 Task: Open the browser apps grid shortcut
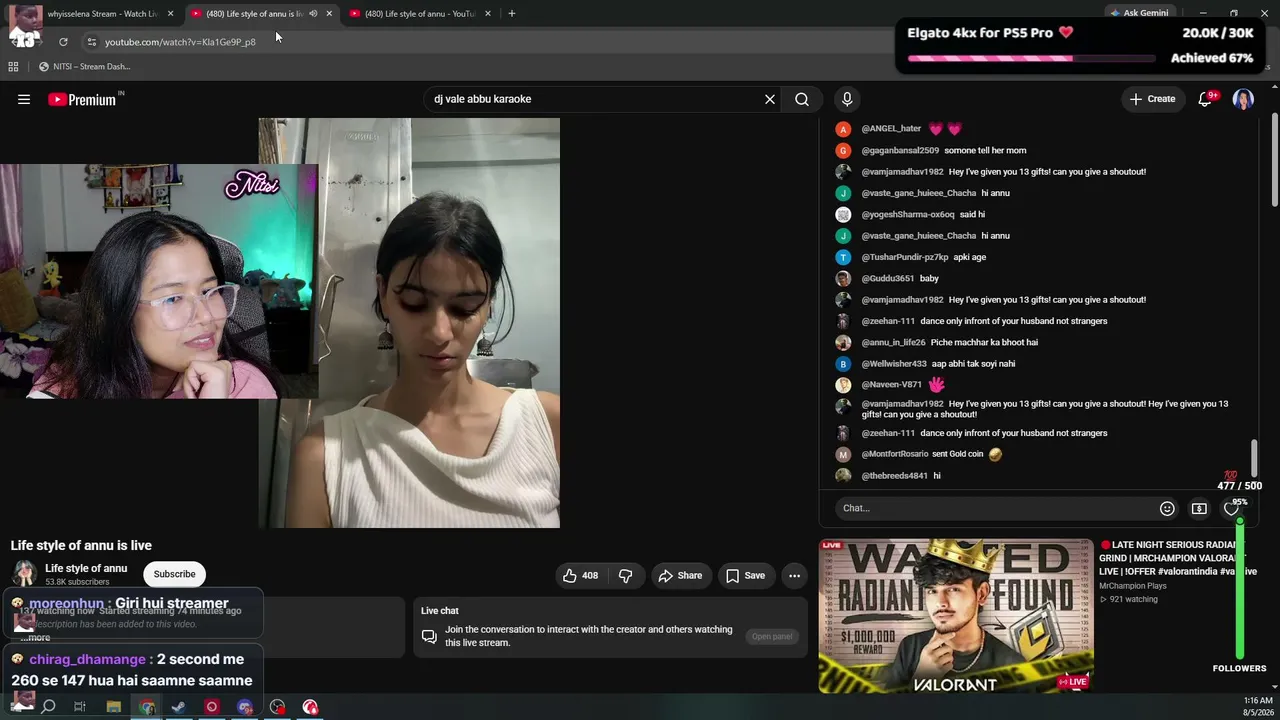[13, 67]
